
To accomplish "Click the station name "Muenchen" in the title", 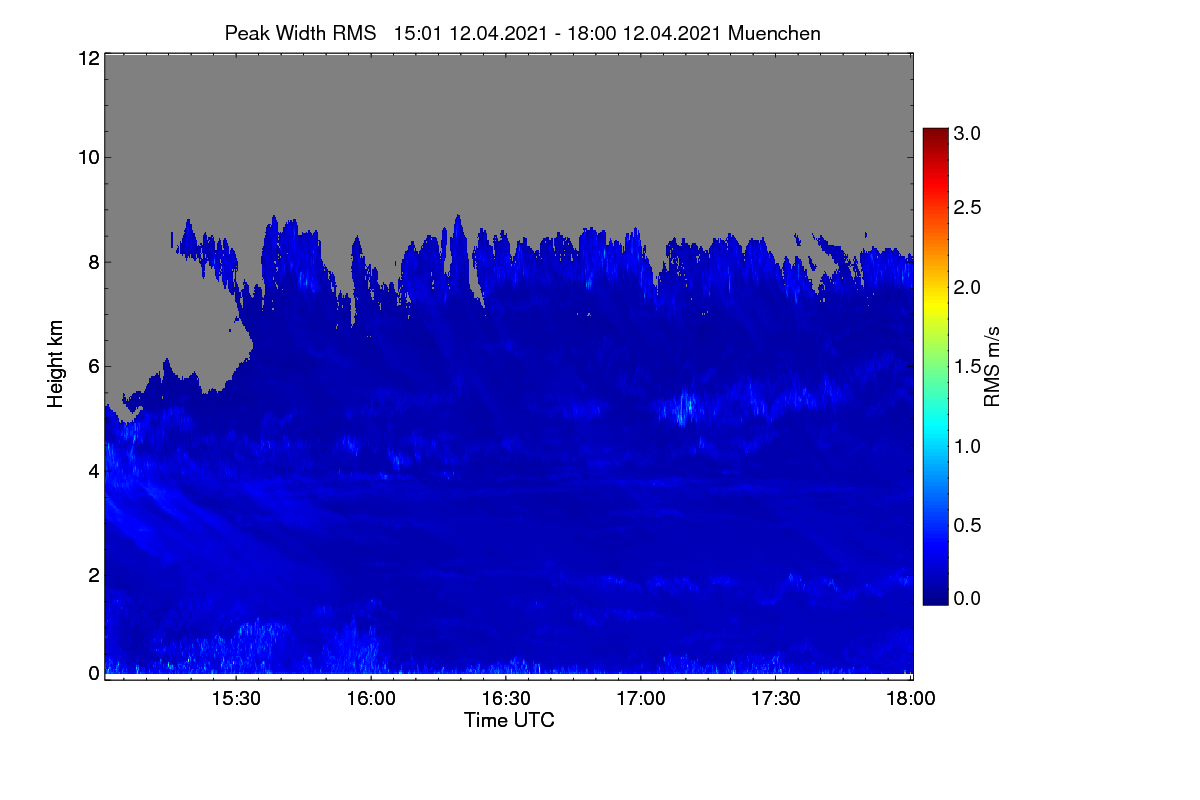I will click(775, 33).
